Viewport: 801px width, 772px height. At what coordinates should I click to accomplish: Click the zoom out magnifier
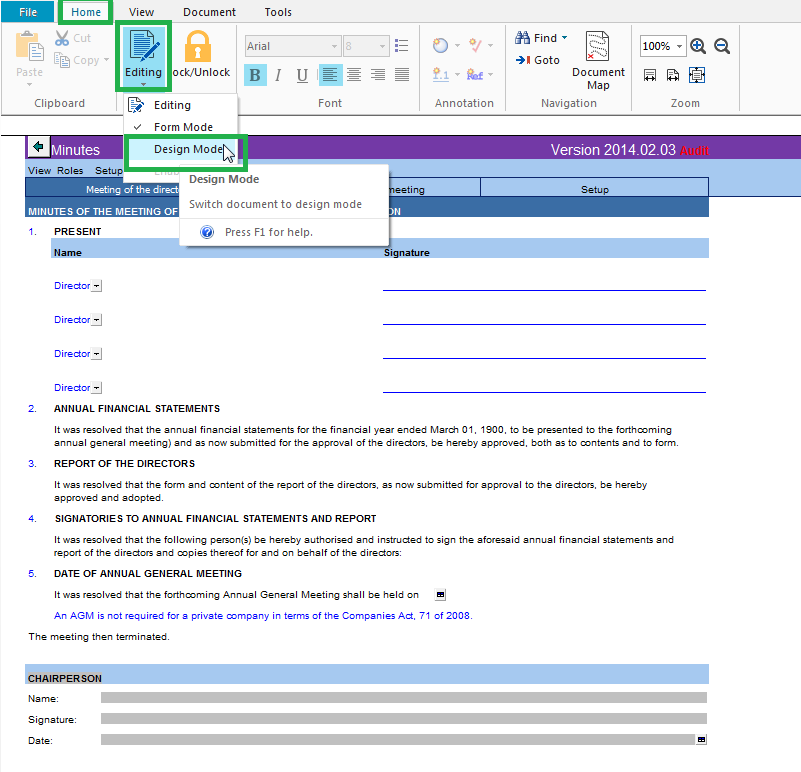coord(721,46)
